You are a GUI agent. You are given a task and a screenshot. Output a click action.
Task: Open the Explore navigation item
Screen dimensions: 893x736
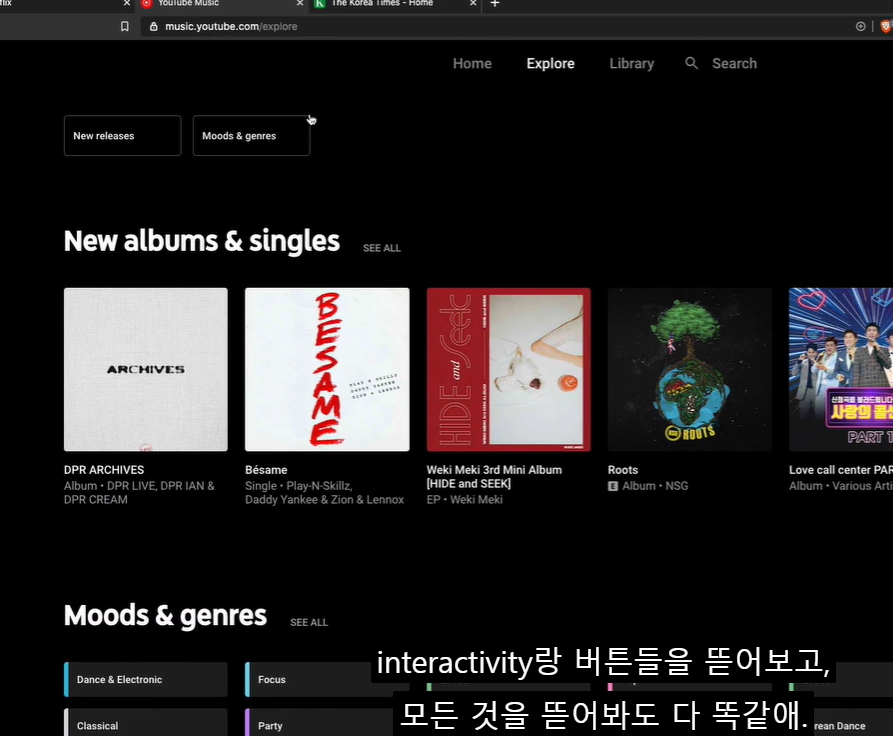pyautogui.click(x=550, y=63)
